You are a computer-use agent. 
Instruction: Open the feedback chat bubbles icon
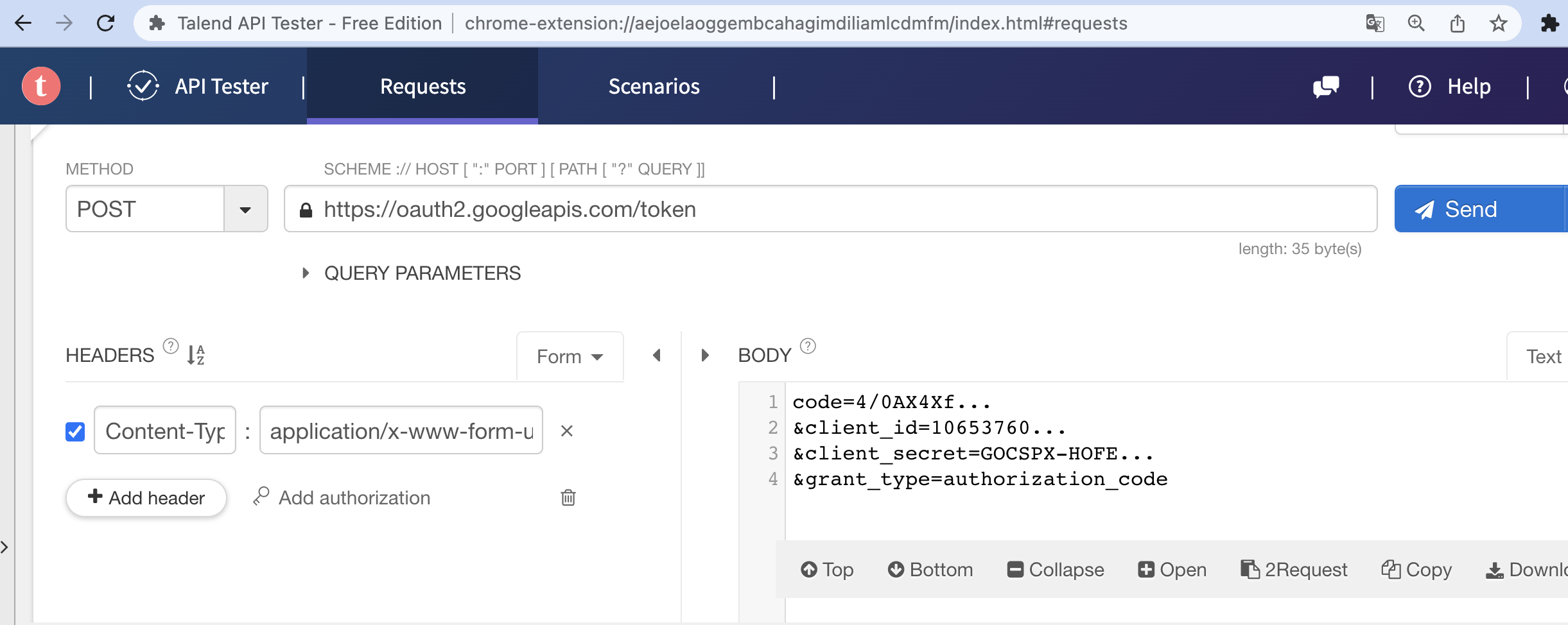[1326, 87]
